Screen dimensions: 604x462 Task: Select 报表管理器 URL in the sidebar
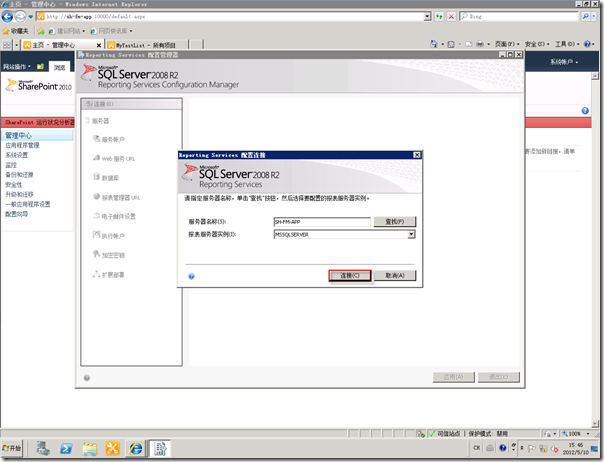[x=117, y=197]
